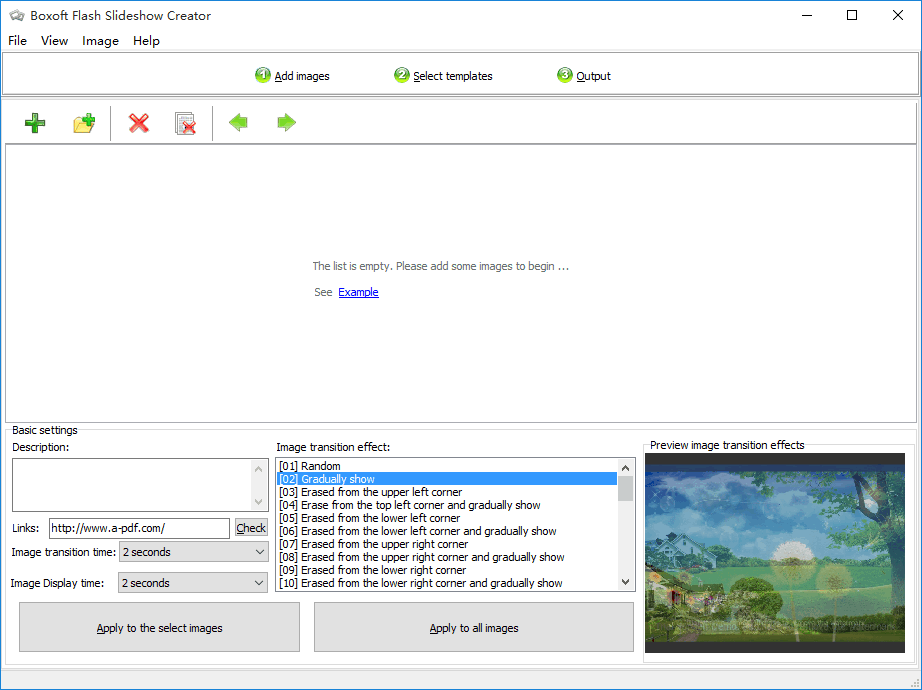Go to step 2 Select templates
Screen dimensions: 922x690
point(443,76)
